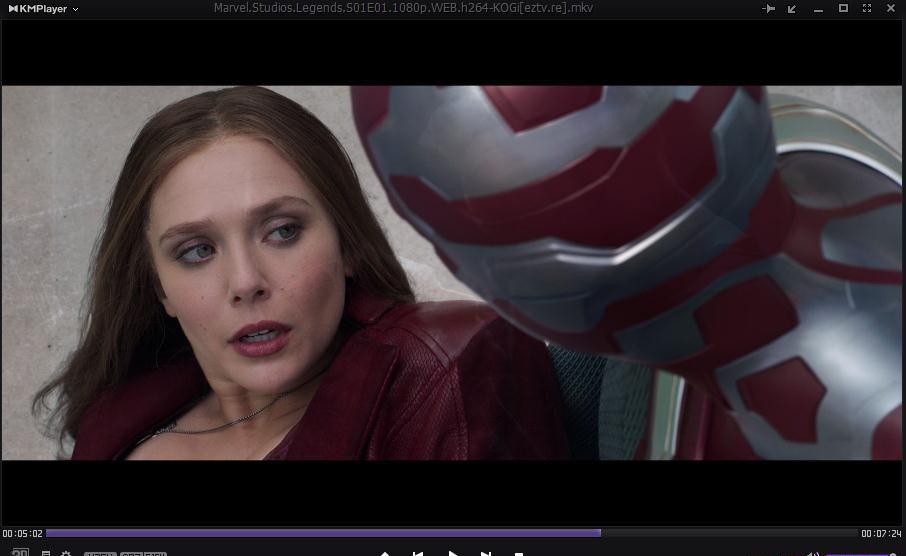Open the playlist icon
Image resolution: width=906 pixels, height=556 pixels.
coord(46,554)
